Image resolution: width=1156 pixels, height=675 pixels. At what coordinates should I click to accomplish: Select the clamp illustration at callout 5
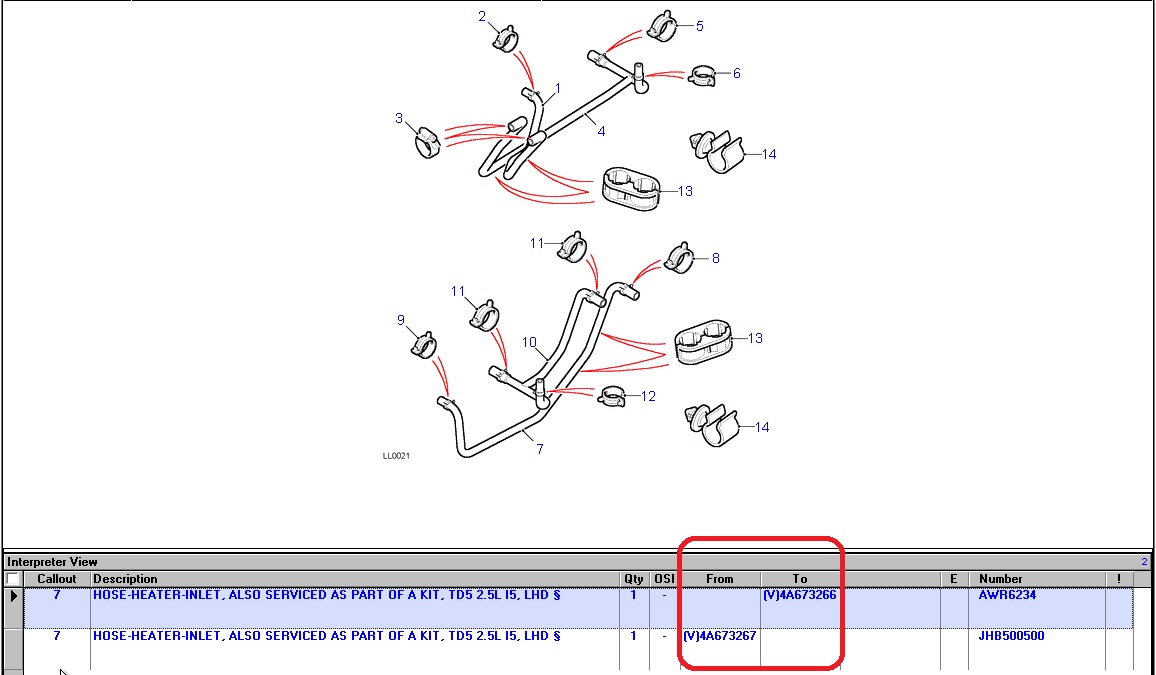pos(662,26)
